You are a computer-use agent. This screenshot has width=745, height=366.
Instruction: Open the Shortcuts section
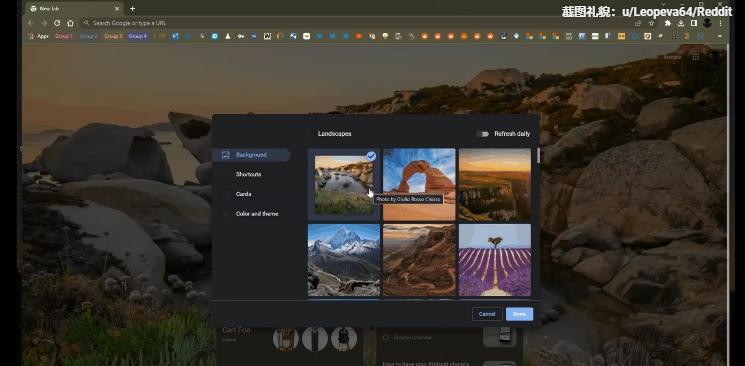248,174
